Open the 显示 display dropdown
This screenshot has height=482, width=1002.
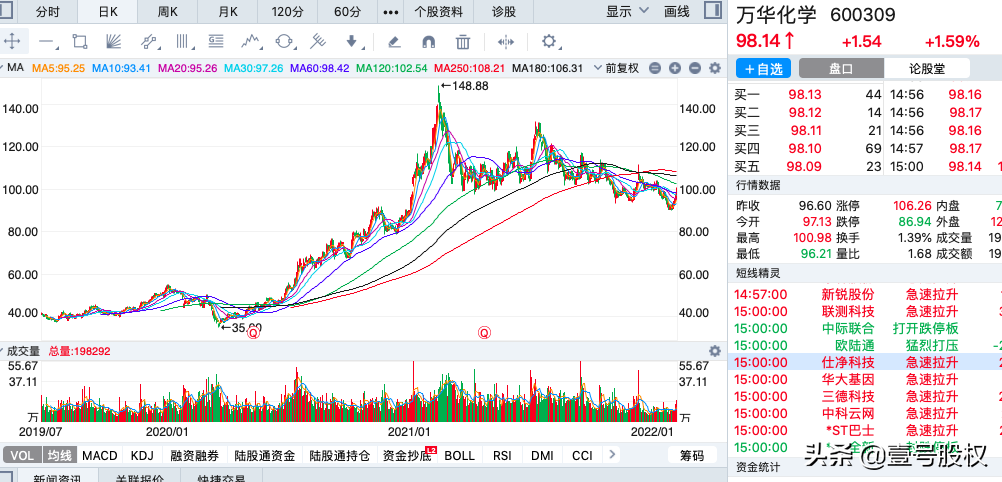tap(627, 11)
